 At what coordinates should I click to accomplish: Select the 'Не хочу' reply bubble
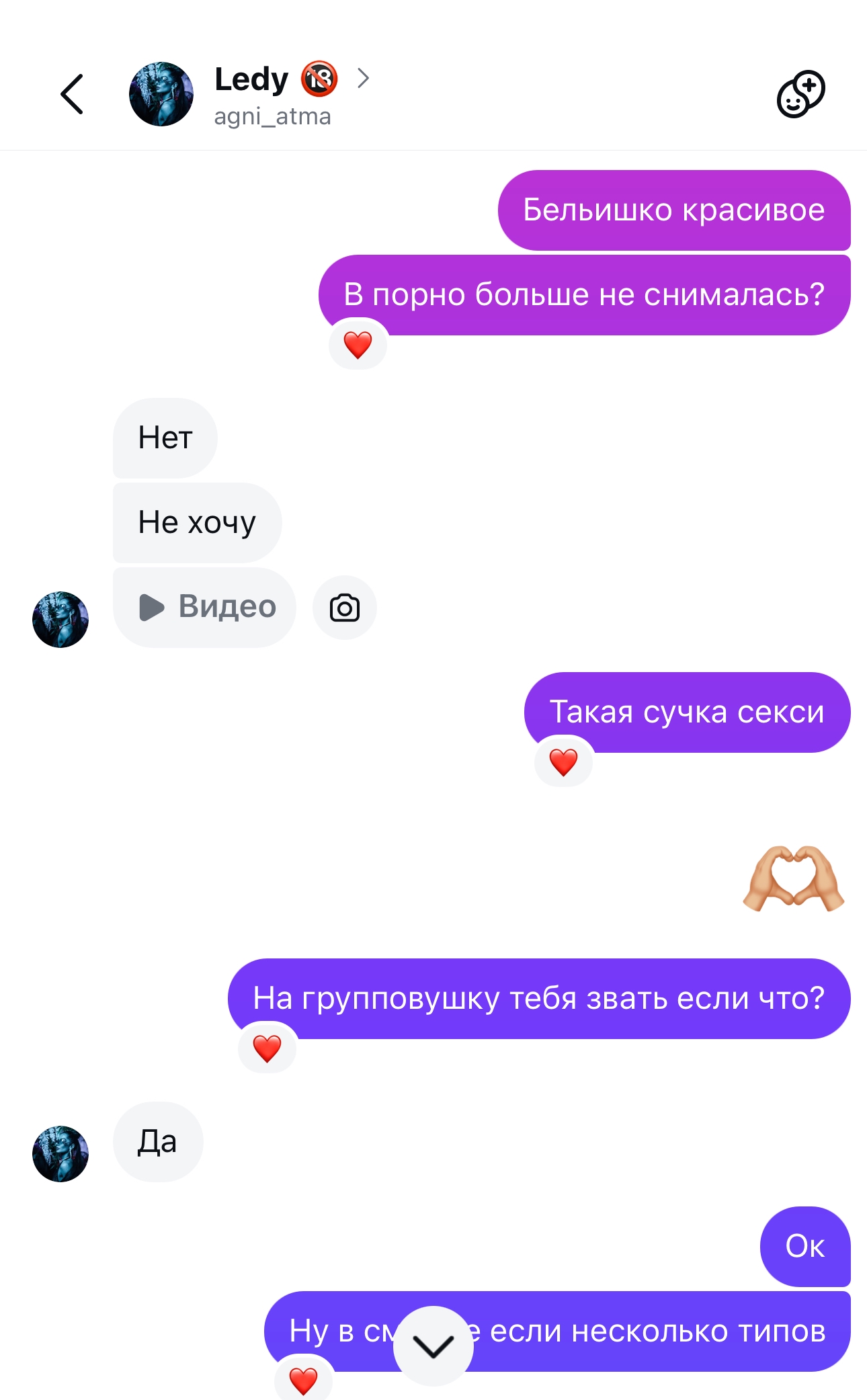coord(197,523)
